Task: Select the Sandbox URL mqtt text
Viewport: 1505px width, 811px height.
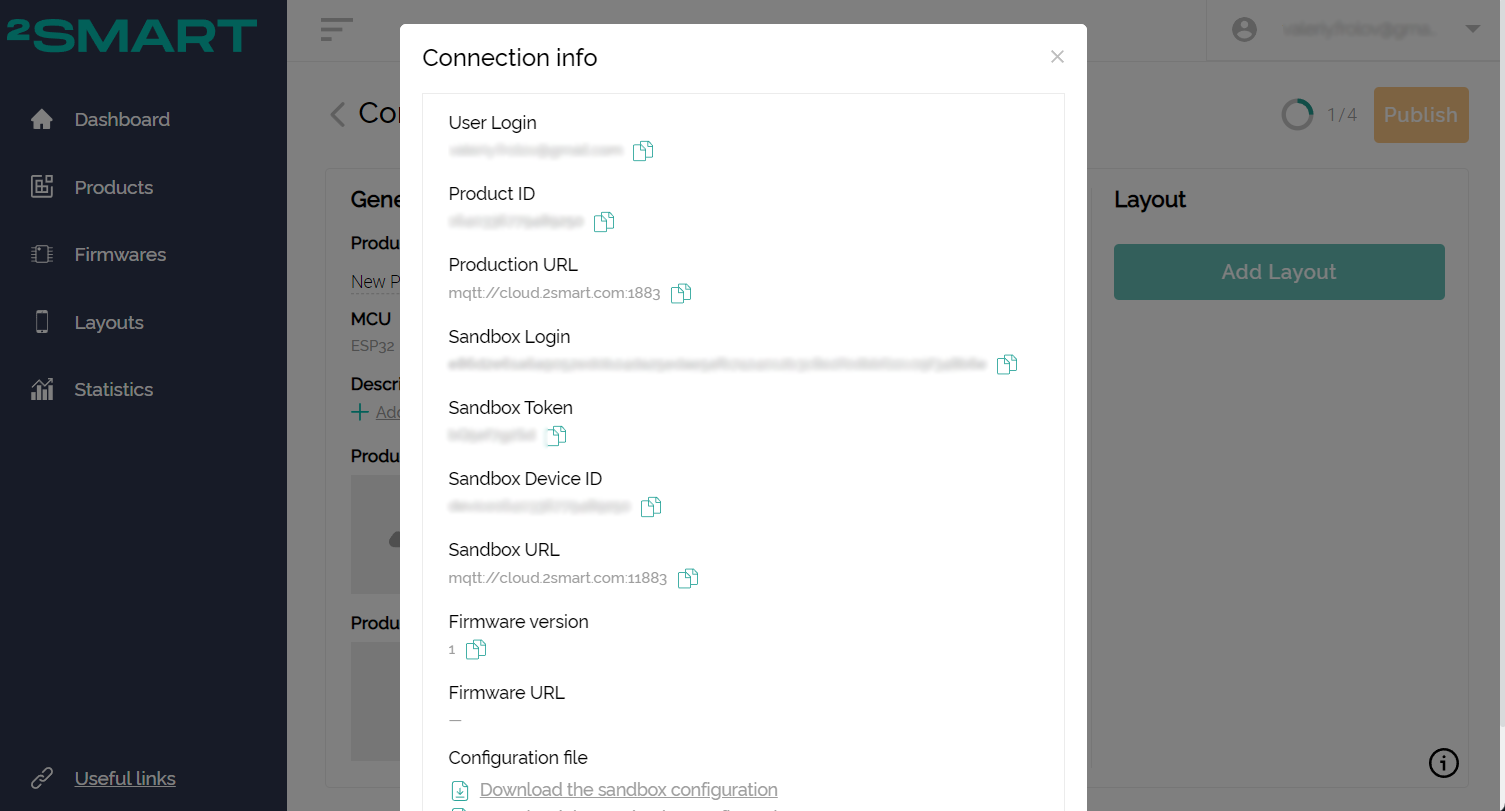Action: point(558,578)
